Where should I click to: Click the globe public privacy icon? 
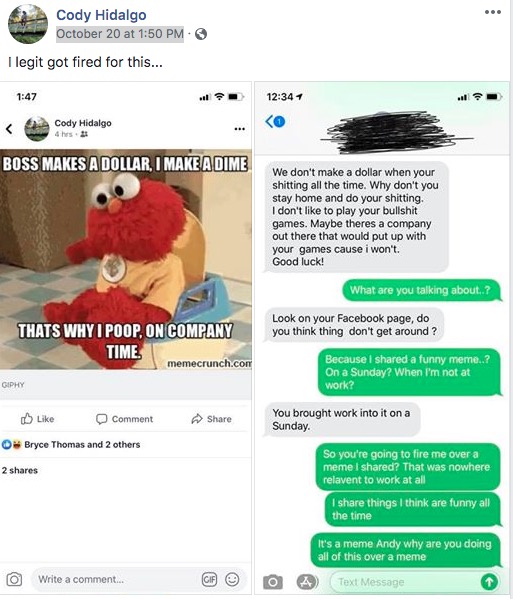[x=201, y=34]
